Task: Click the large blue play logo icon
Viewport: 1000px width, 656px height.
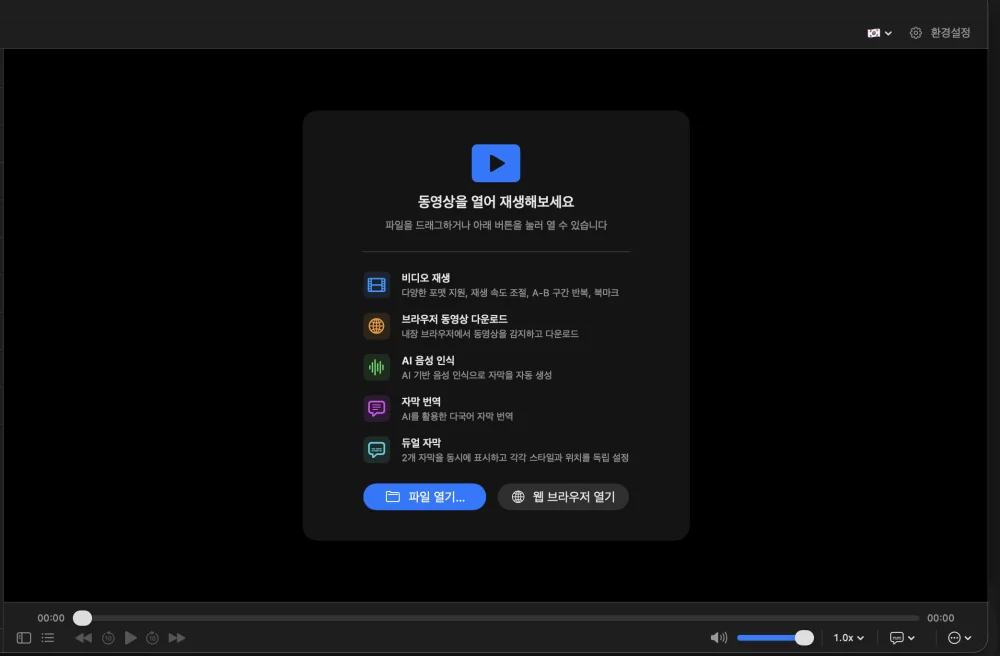Action: (x=496, y=163)
